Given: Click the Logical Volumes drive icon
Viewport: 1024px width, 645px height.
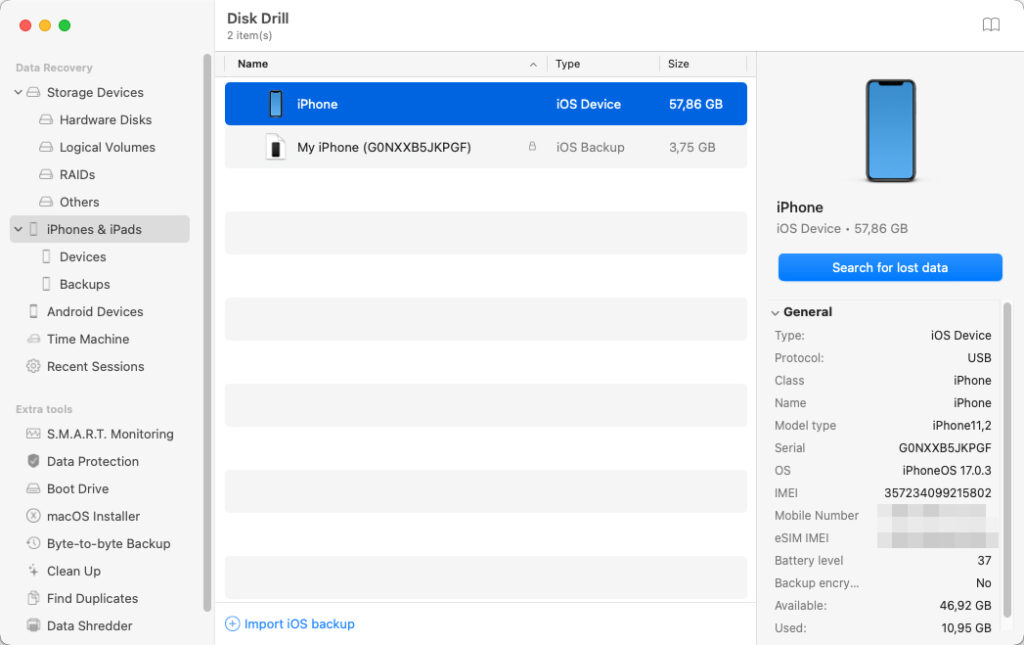Looking at the screenshot, I should click(x=46, y=147).
